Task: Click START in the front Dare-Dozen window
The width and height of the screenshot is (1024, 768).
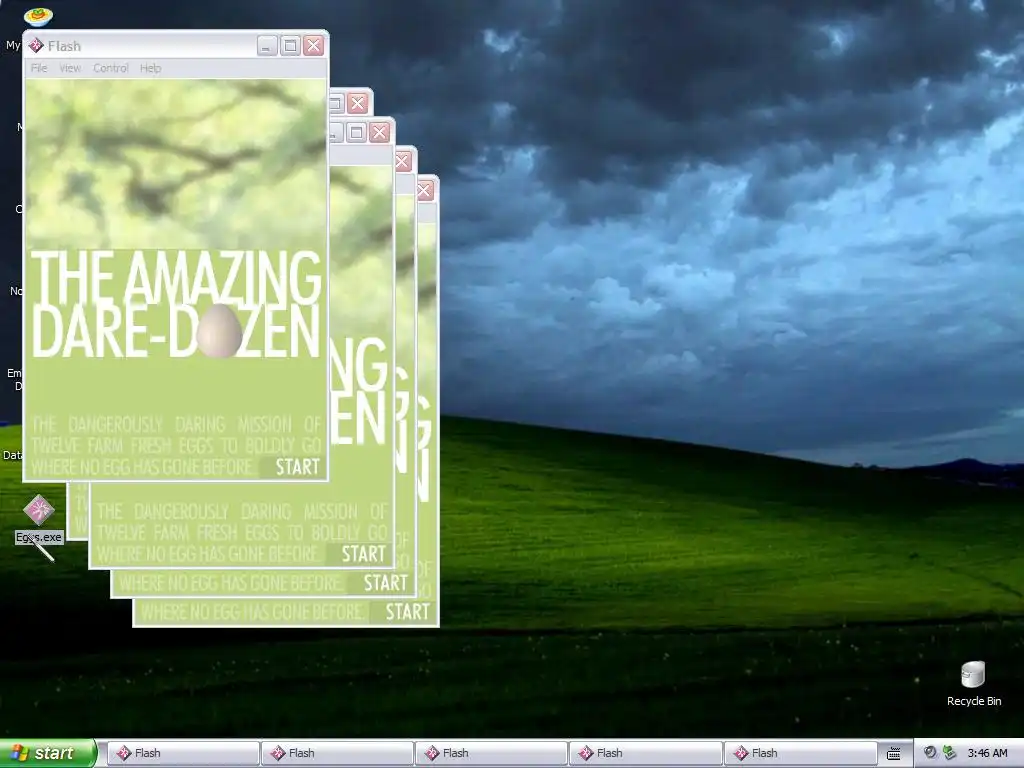Action: click(x=297, y=467)
